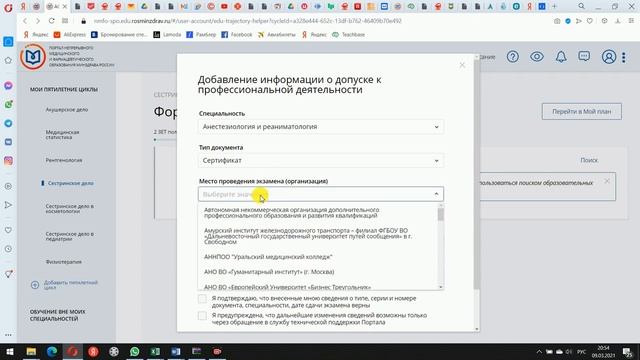640x360 pixels.
Task: Open Messenger in browser sidebar
Action: pos(8,86)
